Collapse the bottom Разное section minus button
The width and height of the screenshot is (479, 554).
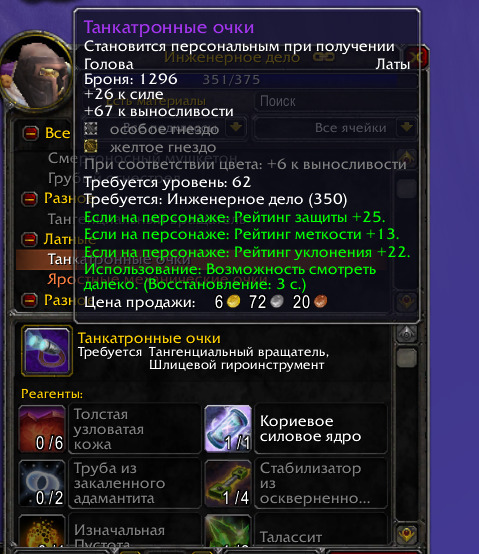[29, 300]
